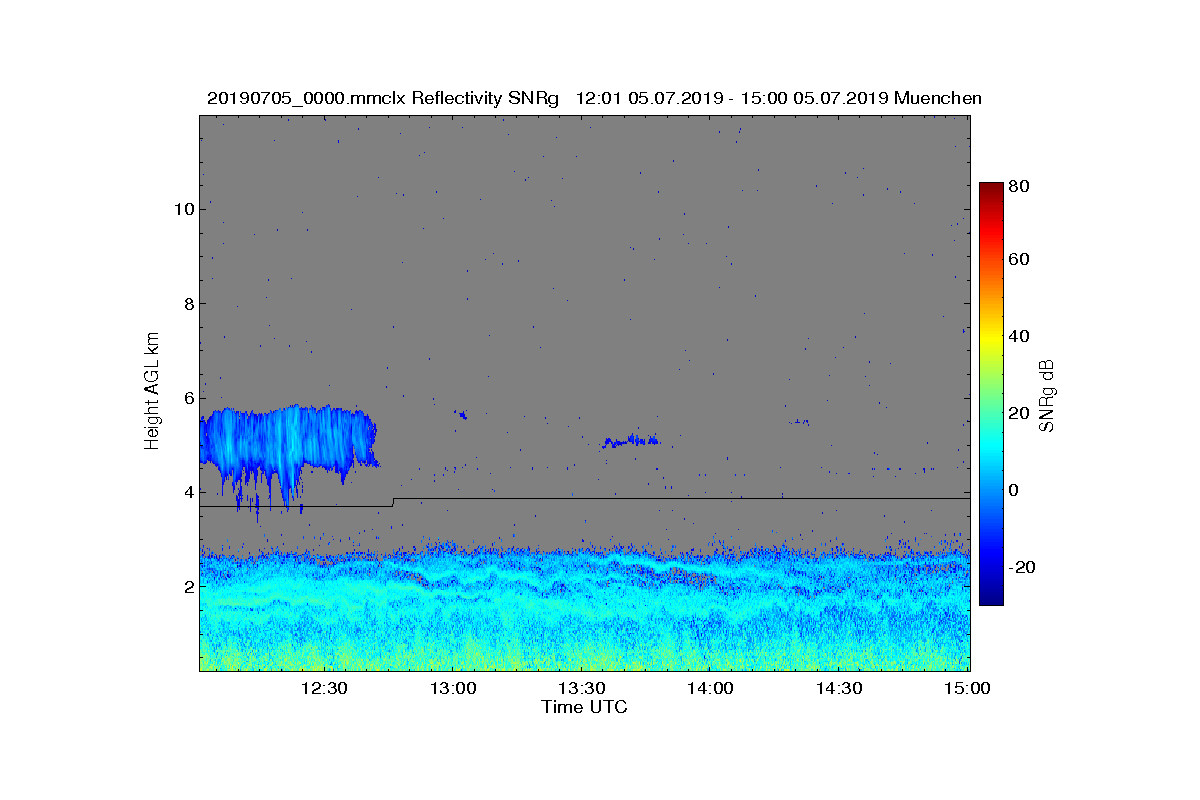
Task: Click the 13:00 time axis tick label
Action: click(453, 688)
